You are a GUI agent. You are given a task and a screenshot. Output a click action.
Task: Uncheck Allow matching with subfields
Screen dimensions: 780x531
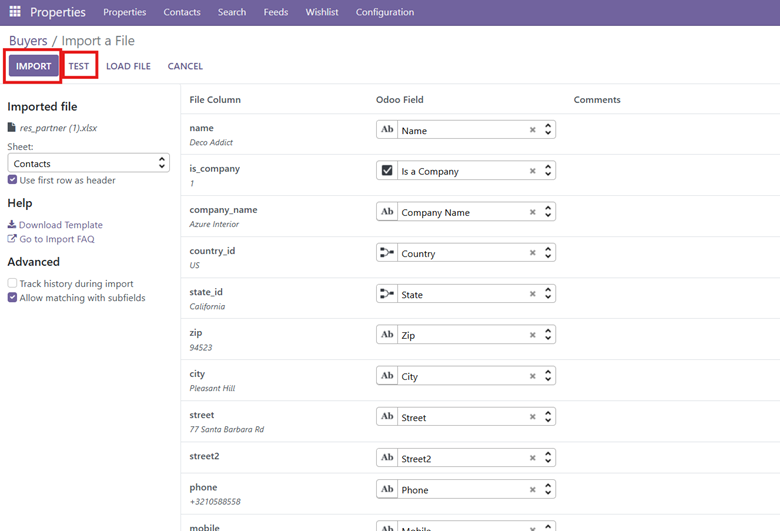(12, 298)
